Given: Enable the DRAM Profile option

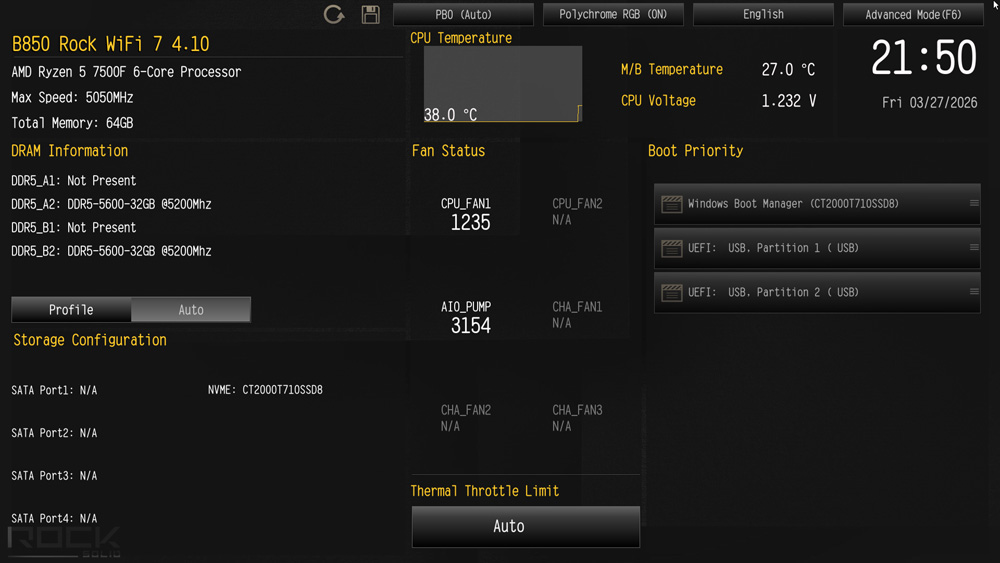Looking at the screenshot, I should [71, 310].
